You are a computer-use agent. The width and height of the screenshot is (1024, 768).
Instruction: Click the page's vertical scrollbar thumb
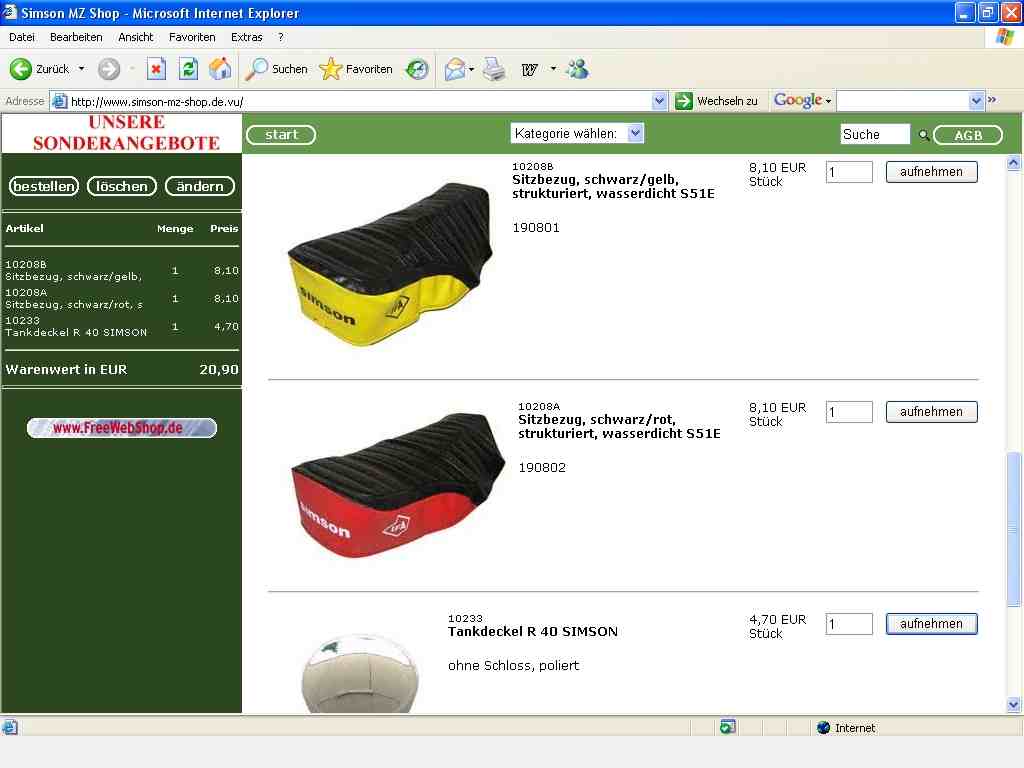[1013, 529]
